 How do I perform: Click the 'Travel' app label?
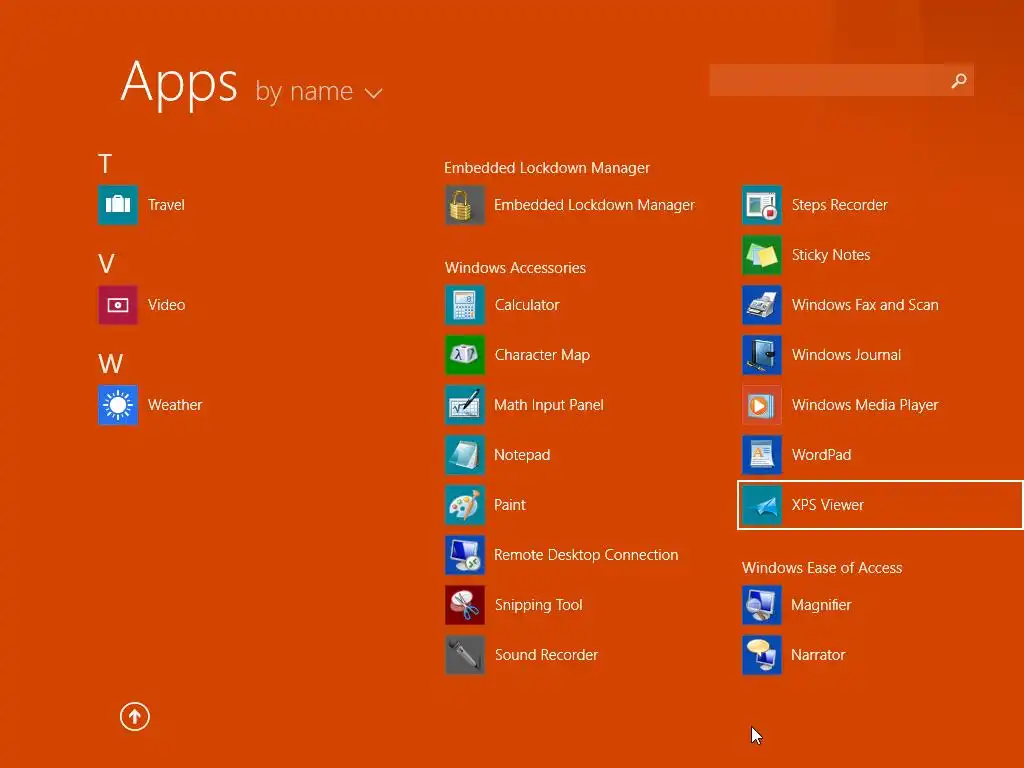[166, 204]
